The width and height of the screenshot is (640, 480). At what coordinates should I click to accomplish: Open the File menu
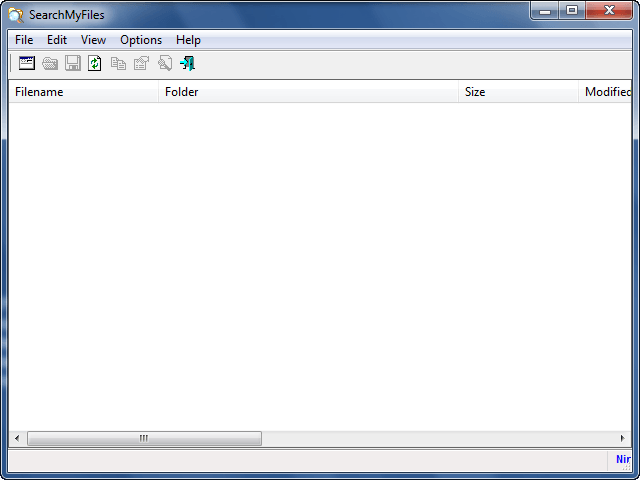tap(24, 40)
